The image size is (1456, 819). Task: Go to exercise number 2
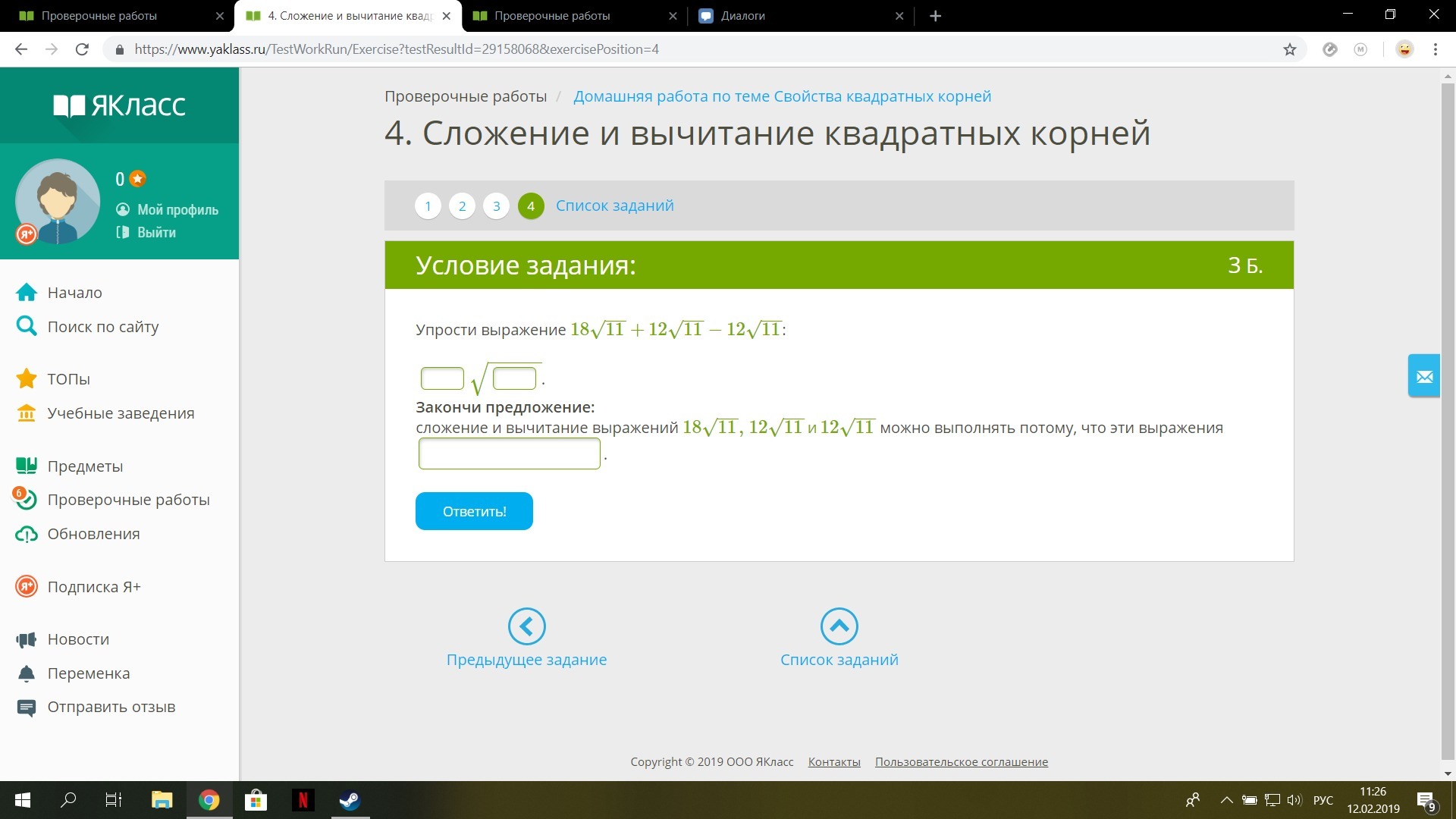click(x=462, y=206)
